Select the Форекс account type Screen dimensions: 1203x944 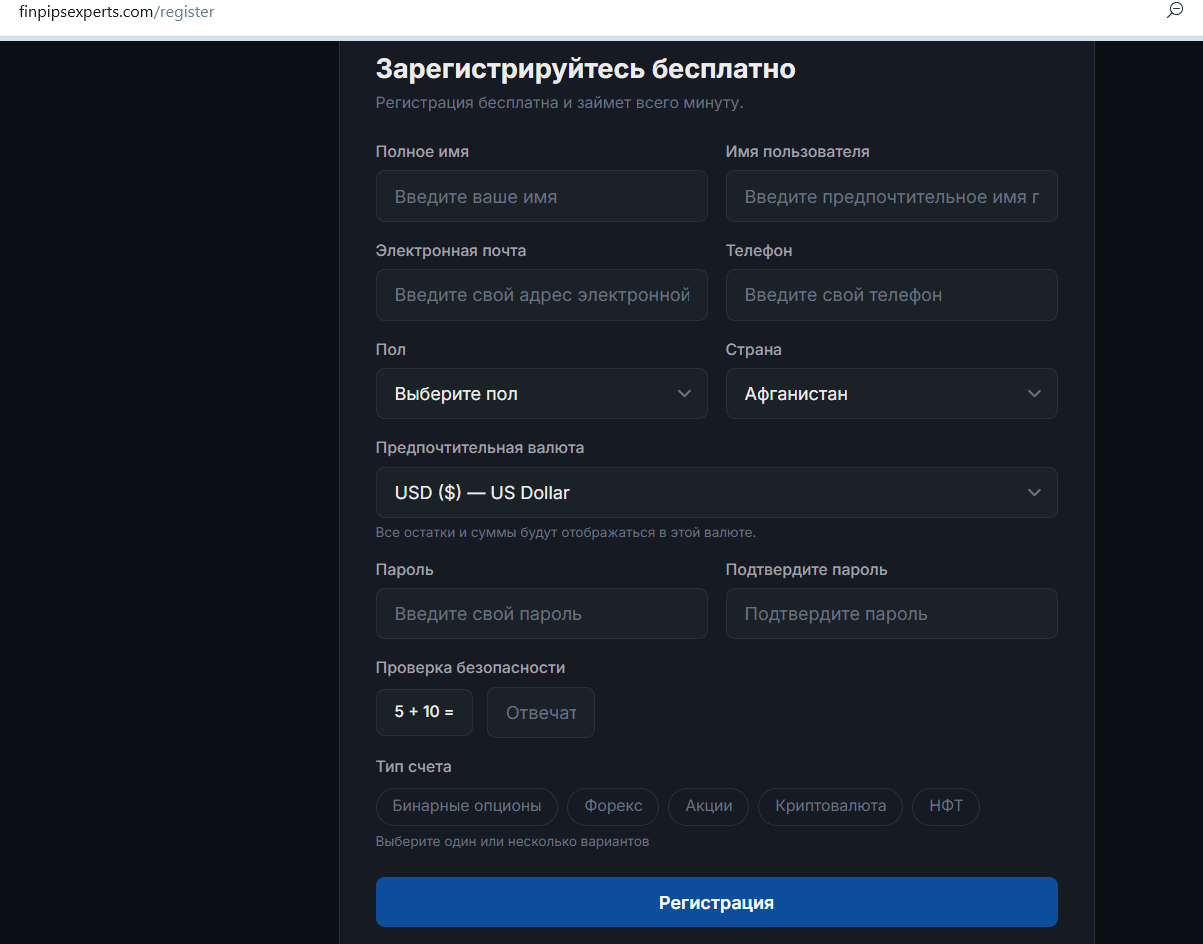[x=613, y=806]
